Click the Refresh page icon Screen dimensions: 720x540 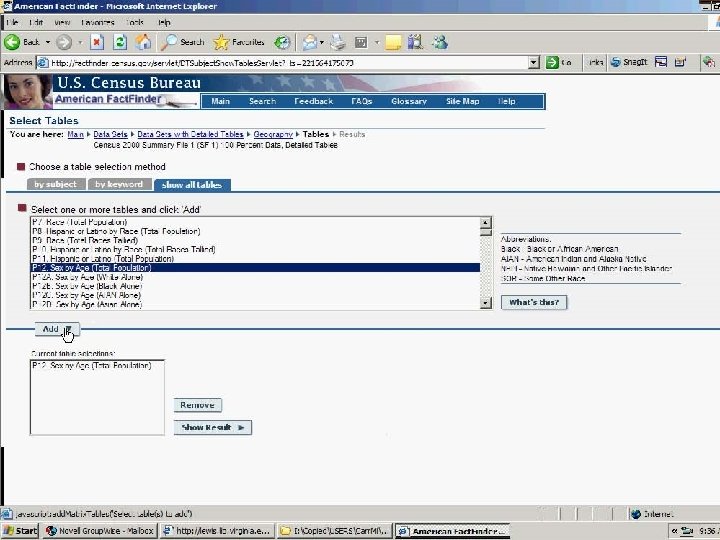click(120, 42)
